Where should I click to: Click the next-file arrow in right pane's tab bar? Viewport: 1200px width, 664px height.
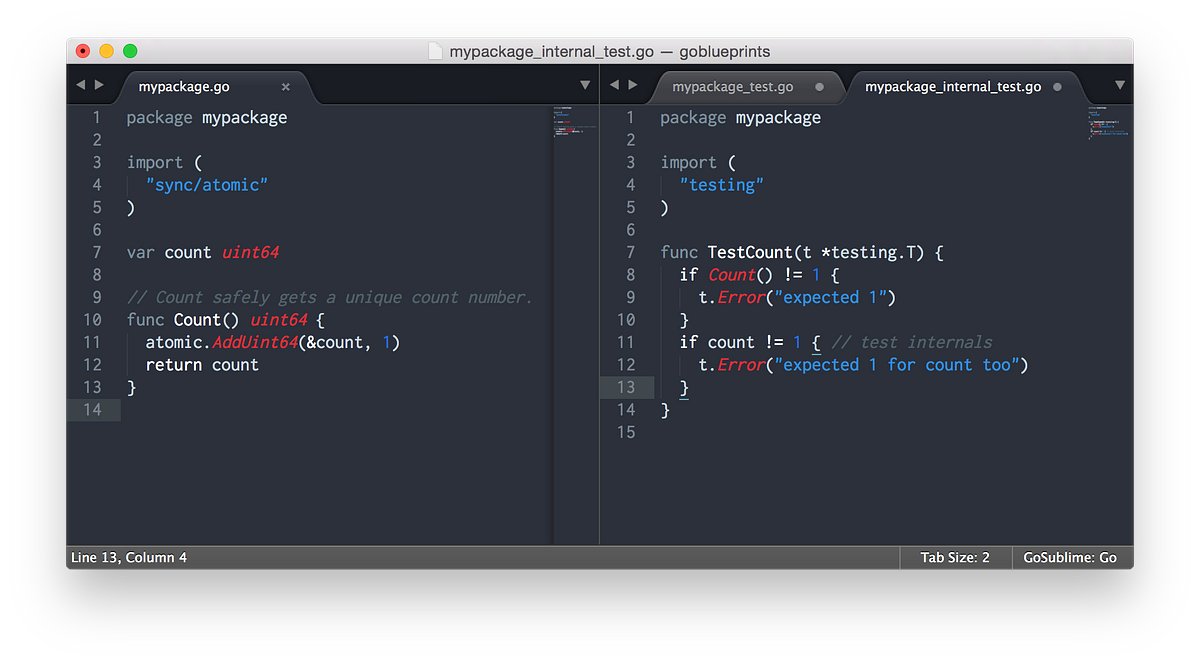pyautogui.click(x=634, y=85)
